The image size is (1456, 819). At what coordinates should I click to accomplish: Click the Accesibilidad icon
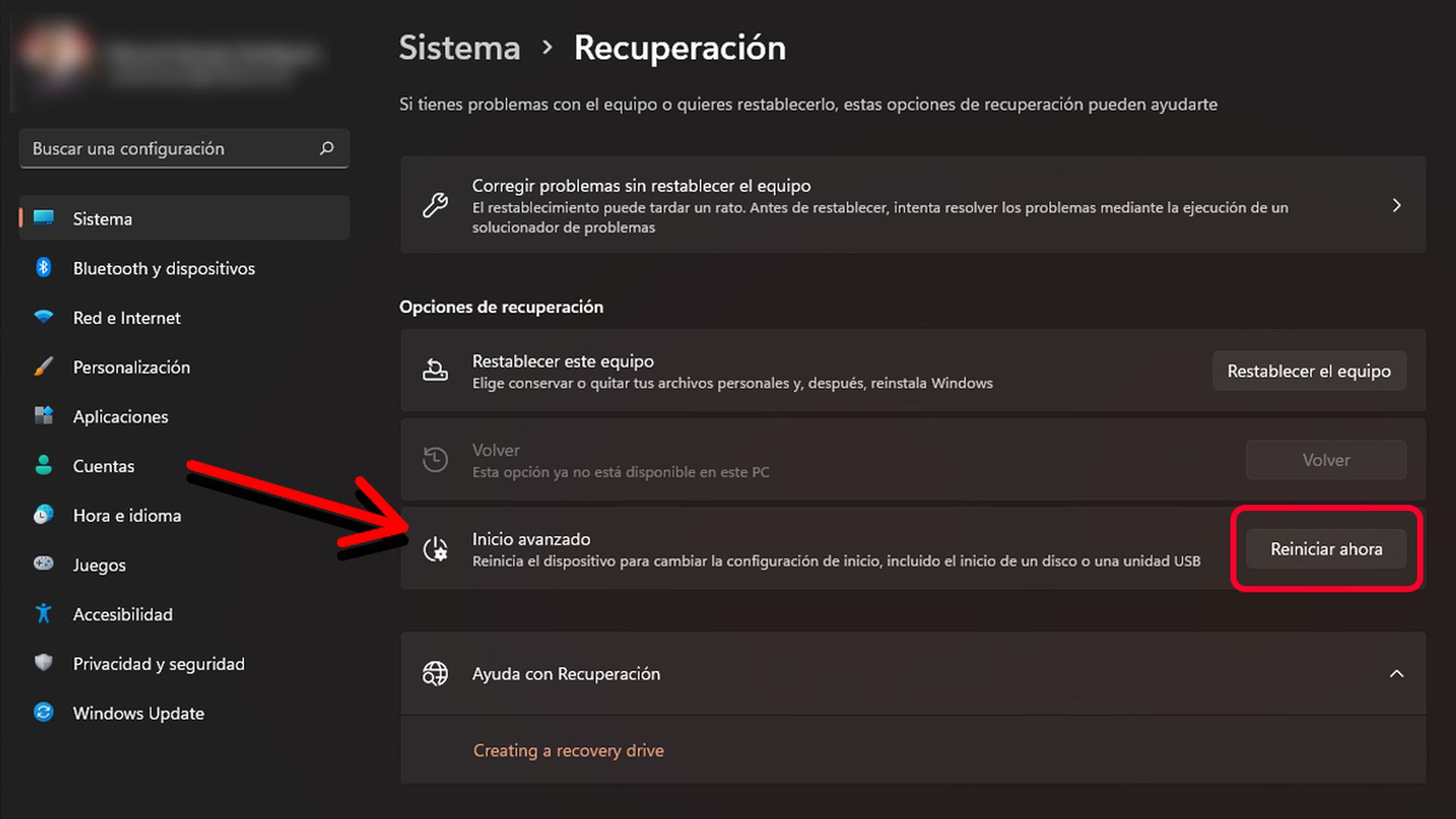tap(45, 614)
